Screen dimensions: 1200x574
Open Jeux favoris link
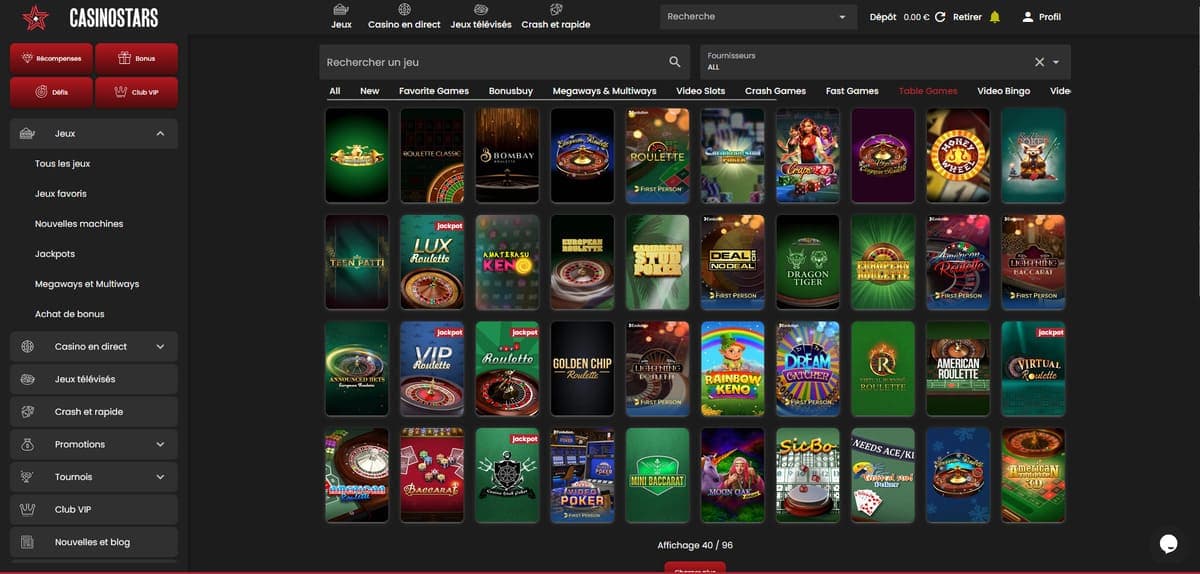pos(60,194)
